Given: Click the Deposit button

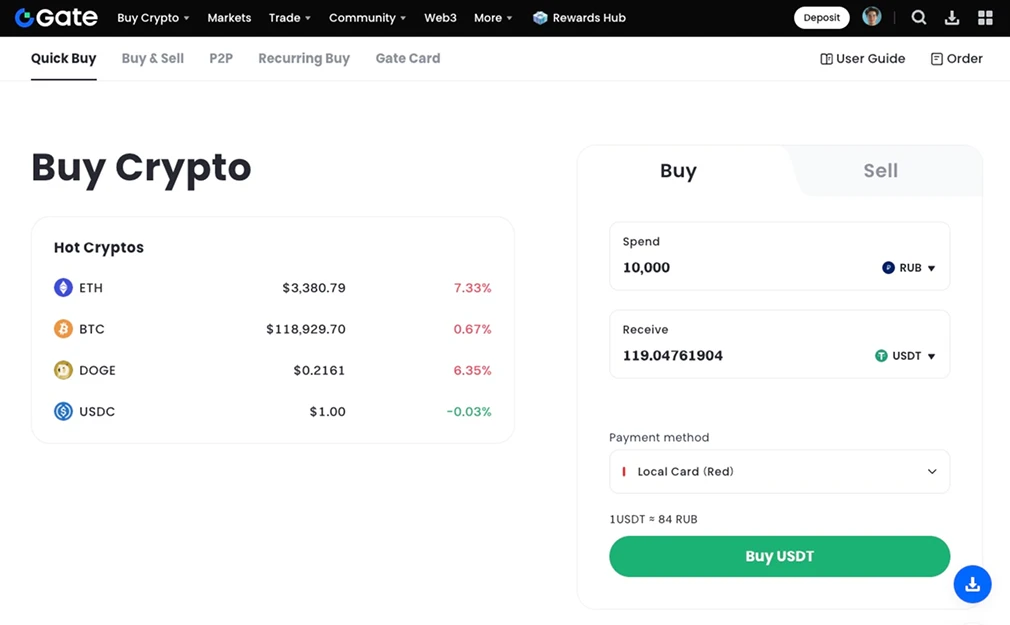Looking at the screenshot, I should point(821,17).
